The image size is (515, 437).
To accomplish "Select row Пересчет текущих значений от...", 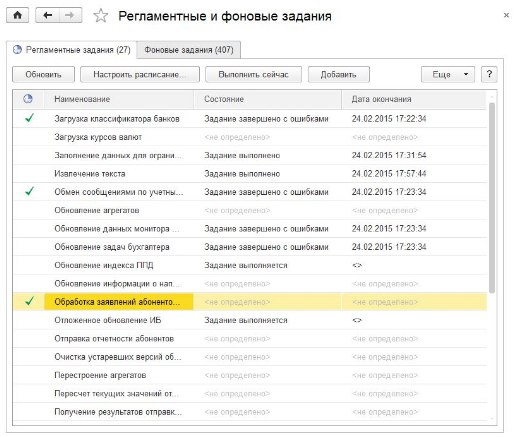I will pyautogui.click(x=250, y=394).
